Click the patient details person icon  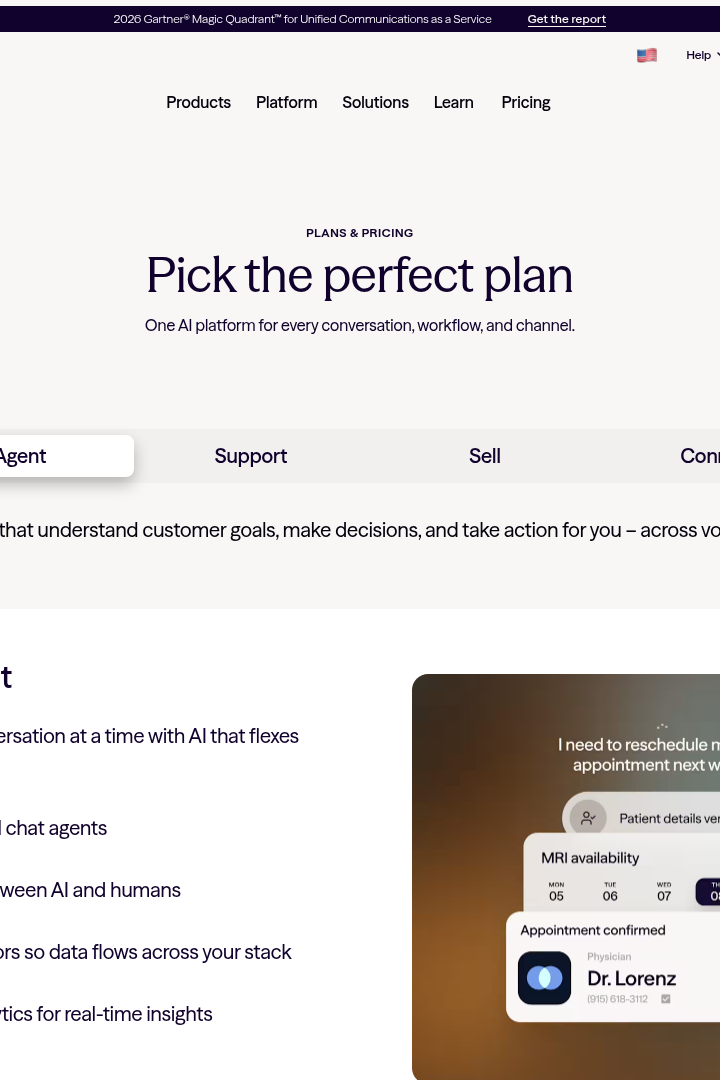[x=588, y=818]
